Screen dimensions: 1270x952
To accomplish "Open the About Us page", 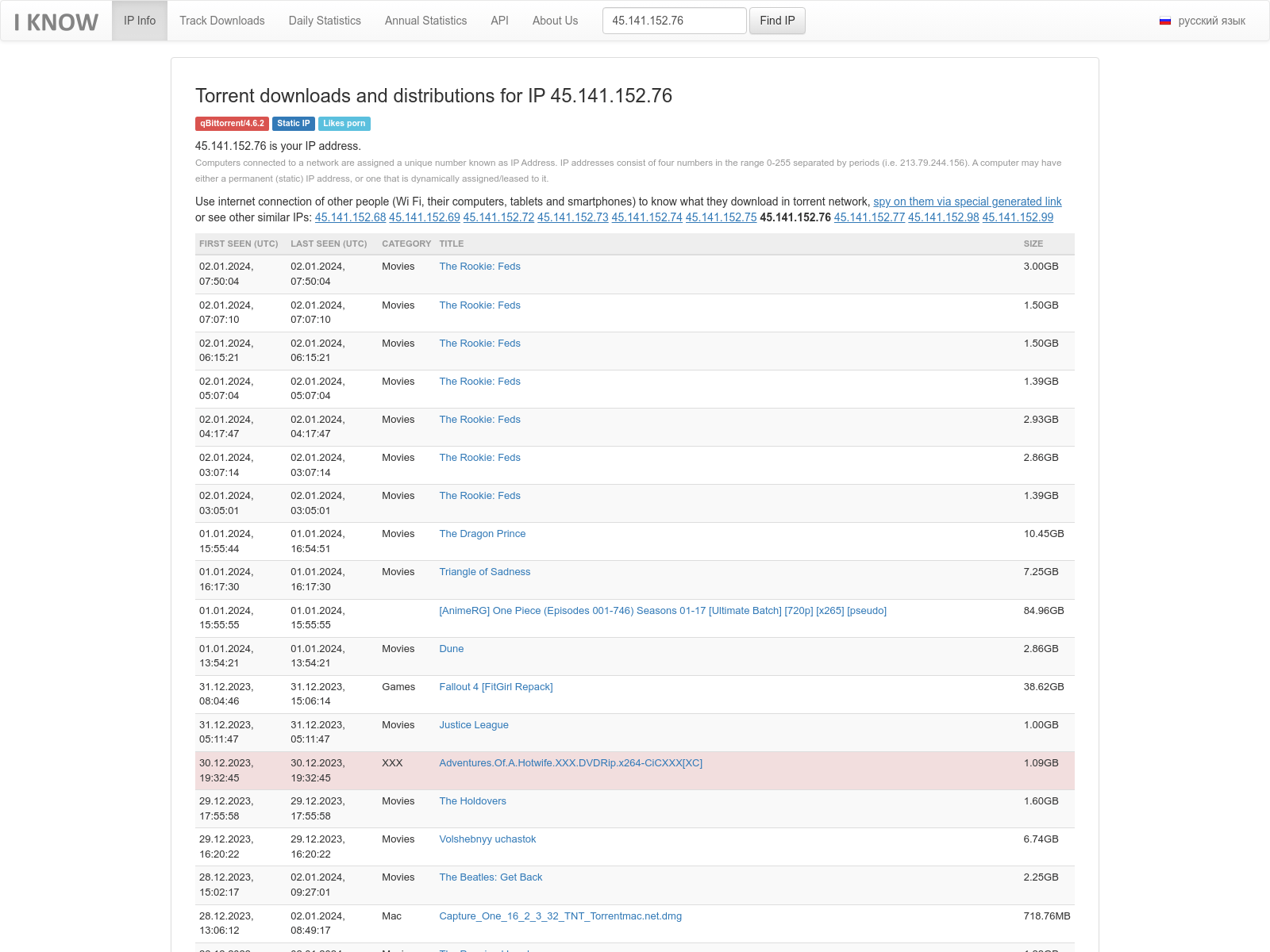I will [x=555, y=21].
